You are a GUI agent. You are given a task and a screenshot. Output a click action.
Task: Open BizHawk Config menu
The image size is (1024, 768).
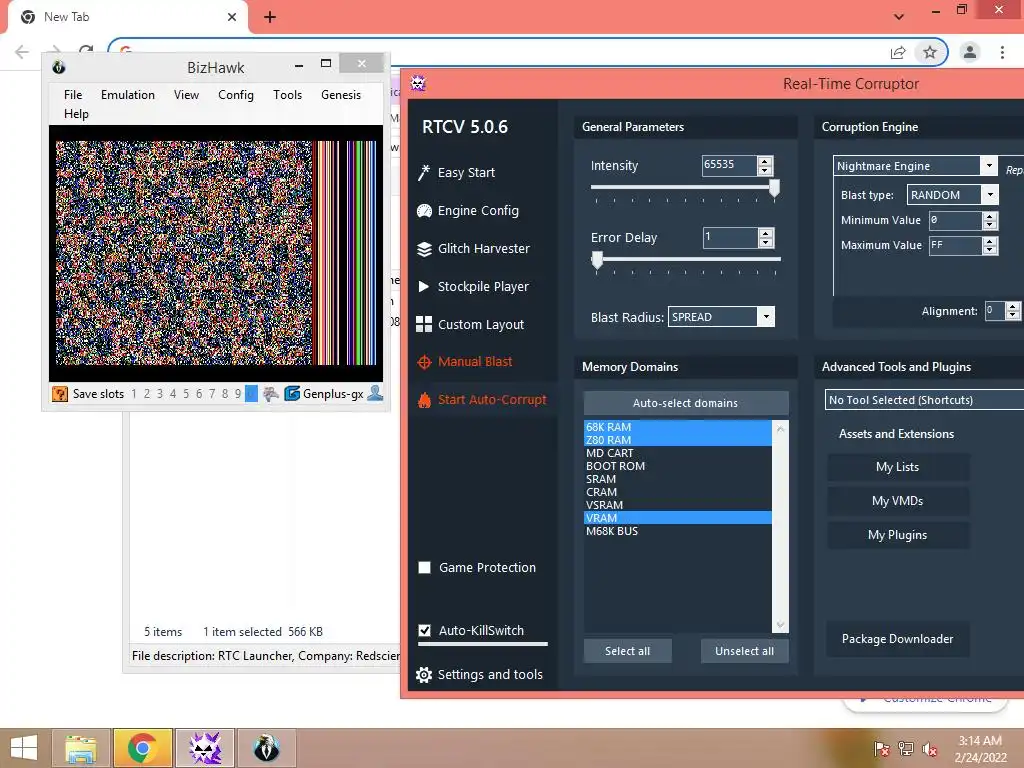236,95
